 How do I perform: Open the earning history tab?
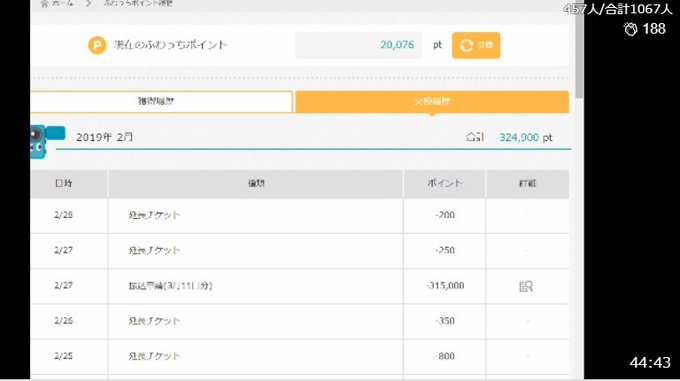(161, 101)
